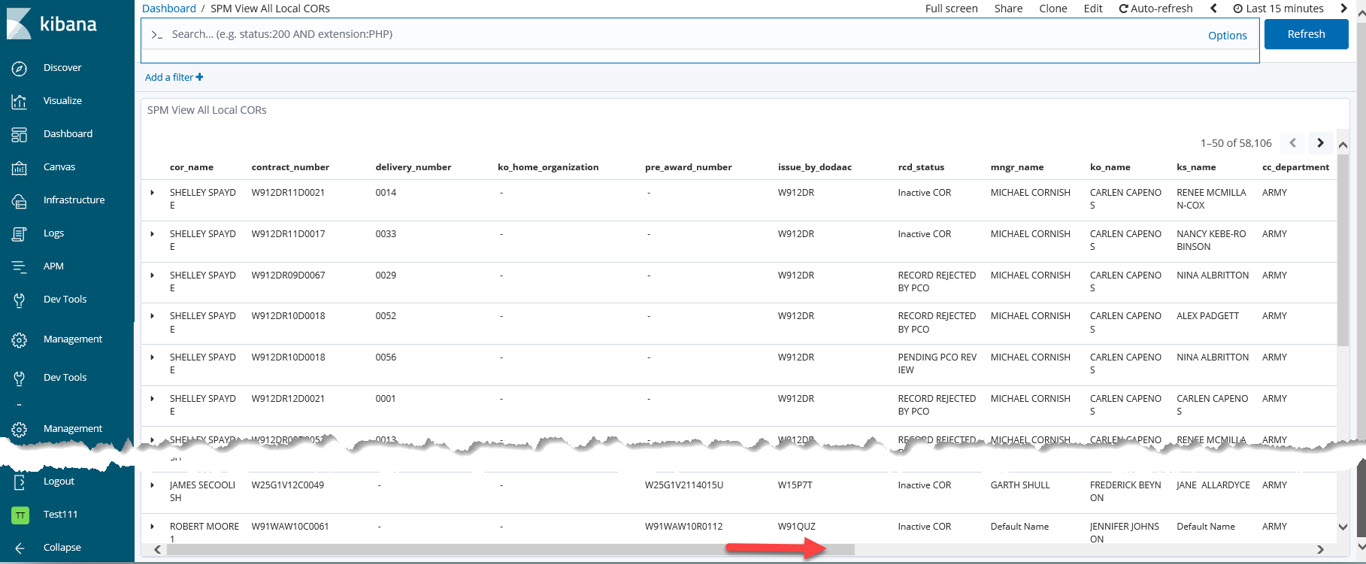
Task: Click the horizontal scrollbar thumb of the table
Action: (512, 549)
